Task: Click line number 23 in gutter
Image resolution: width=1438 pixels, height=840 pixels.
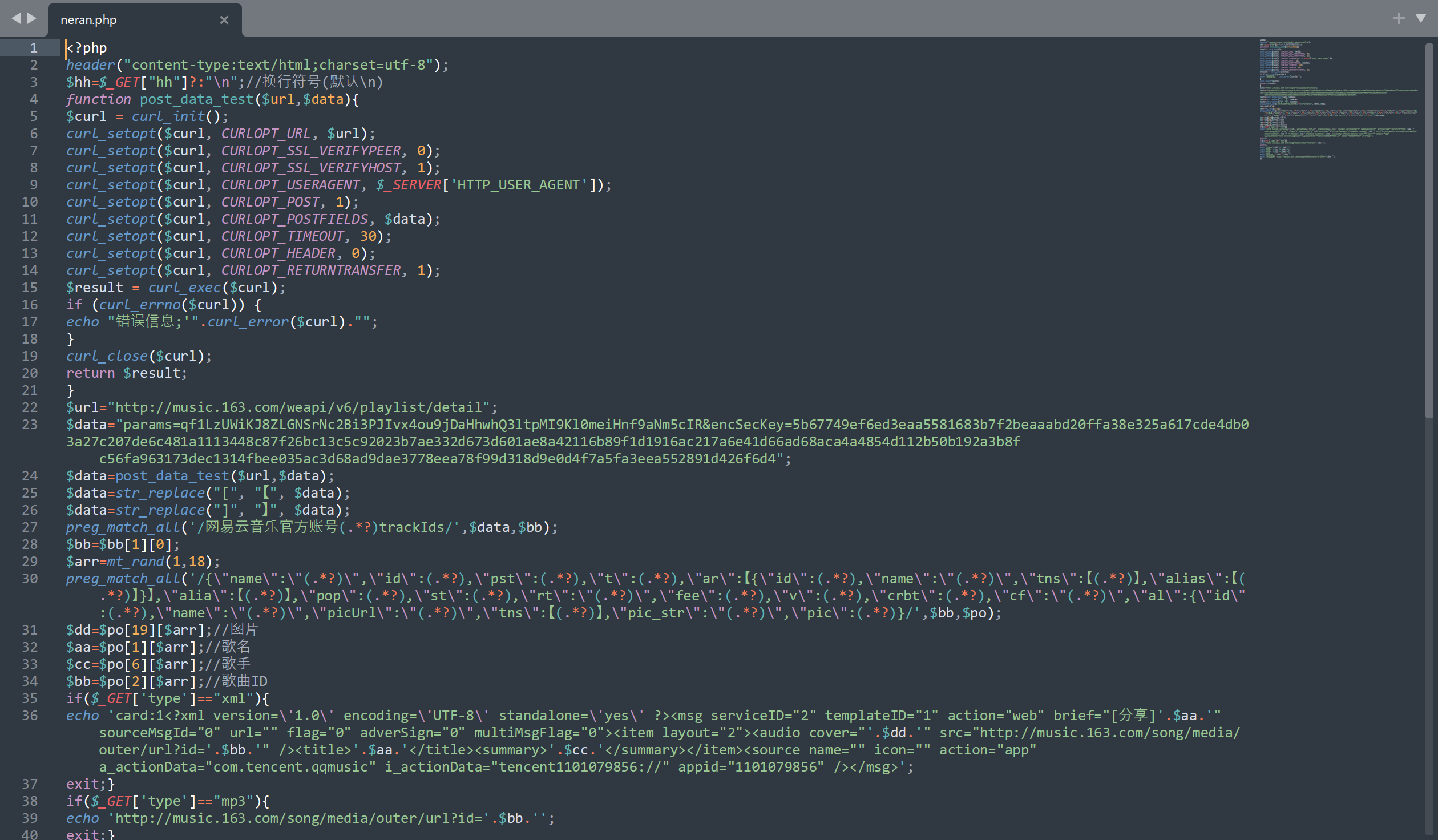Action: click(x=30, y=425)
